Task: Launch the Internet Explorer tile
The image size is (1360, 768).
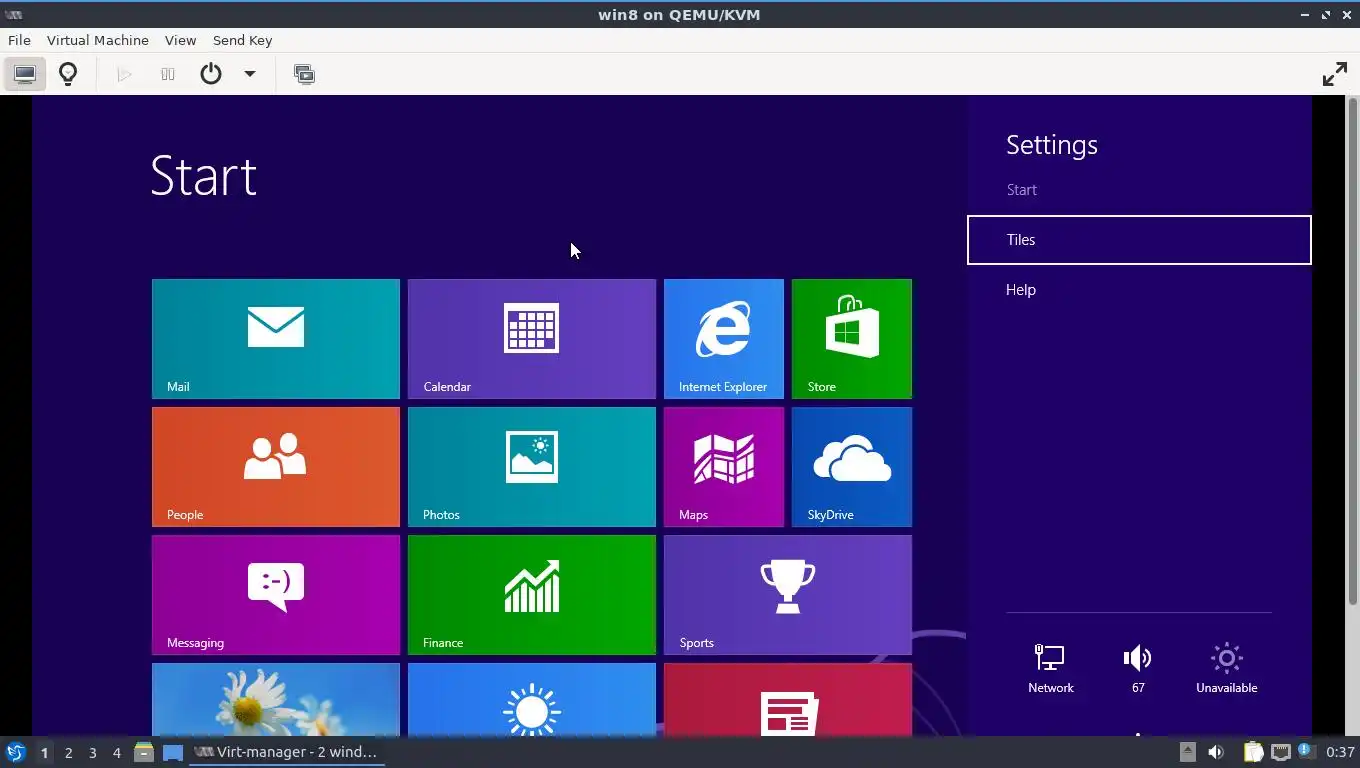Action: 724,339
